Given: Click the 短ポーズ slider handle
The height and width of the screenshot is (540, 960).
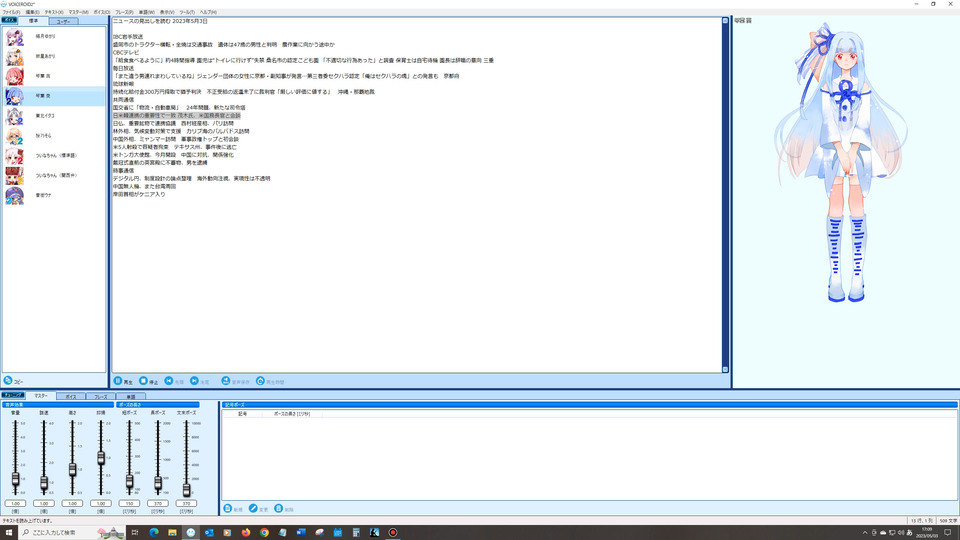Looking at the screenshot, I should click(129, 482).
